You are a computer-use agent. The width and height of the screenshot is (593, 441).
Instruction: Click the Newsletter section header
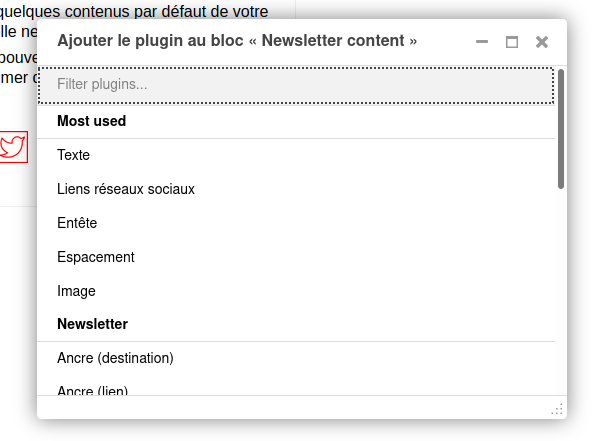[93, 324]
